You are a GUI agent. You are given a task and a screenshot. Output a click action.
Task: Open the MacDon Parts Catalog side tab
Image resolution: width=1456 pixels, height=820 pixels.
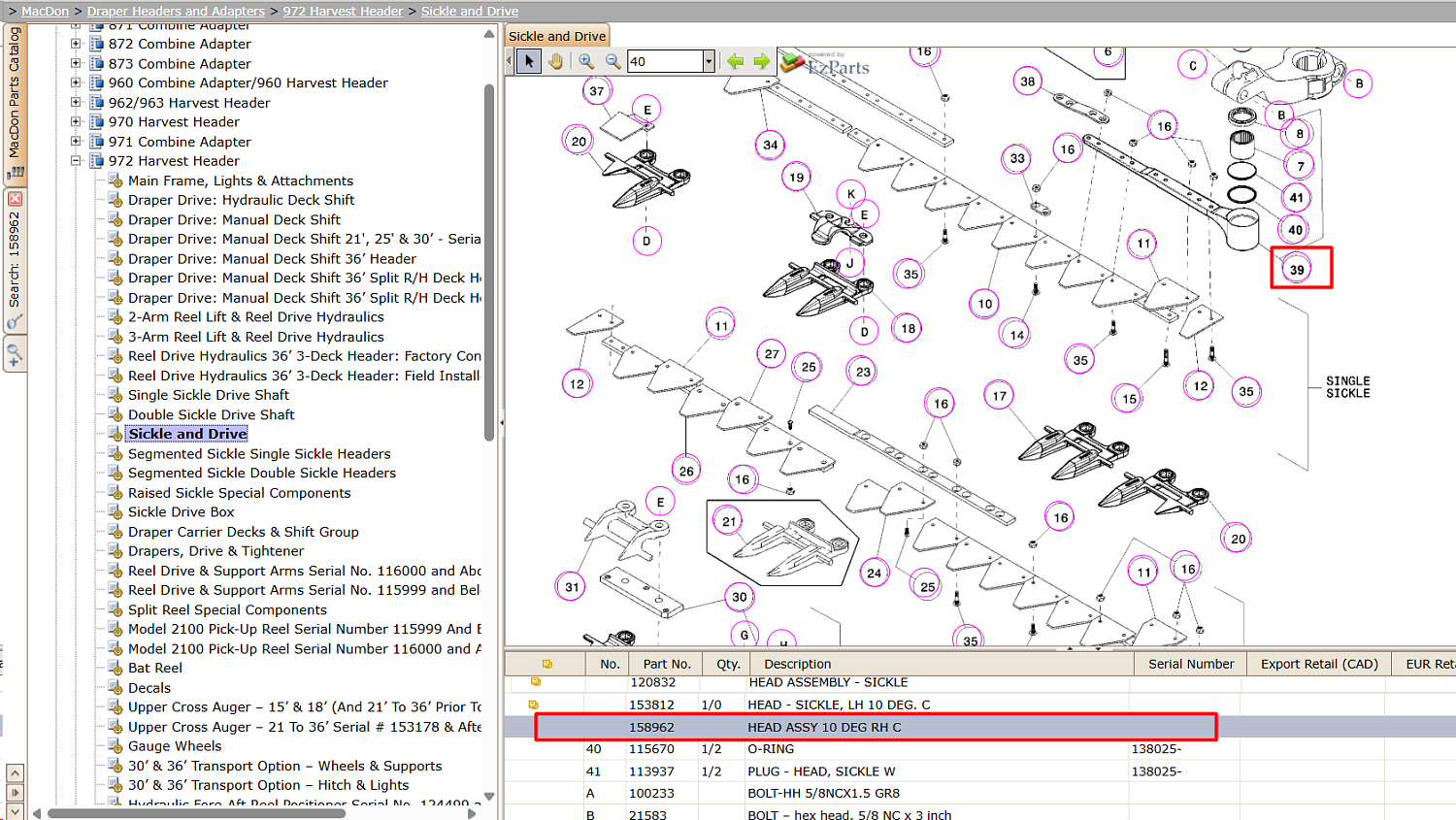(15, 104)
